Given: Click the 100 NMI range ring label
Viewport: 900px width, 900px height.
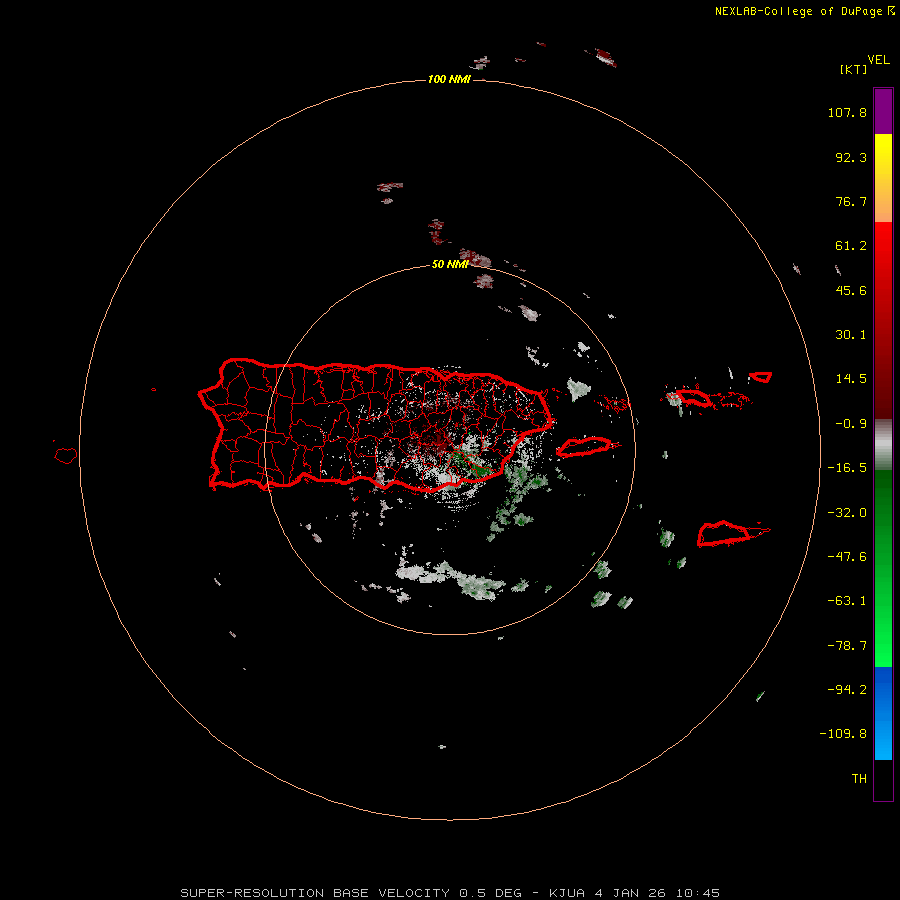Looking at the screenshot, I should click(x=449, y=79).
